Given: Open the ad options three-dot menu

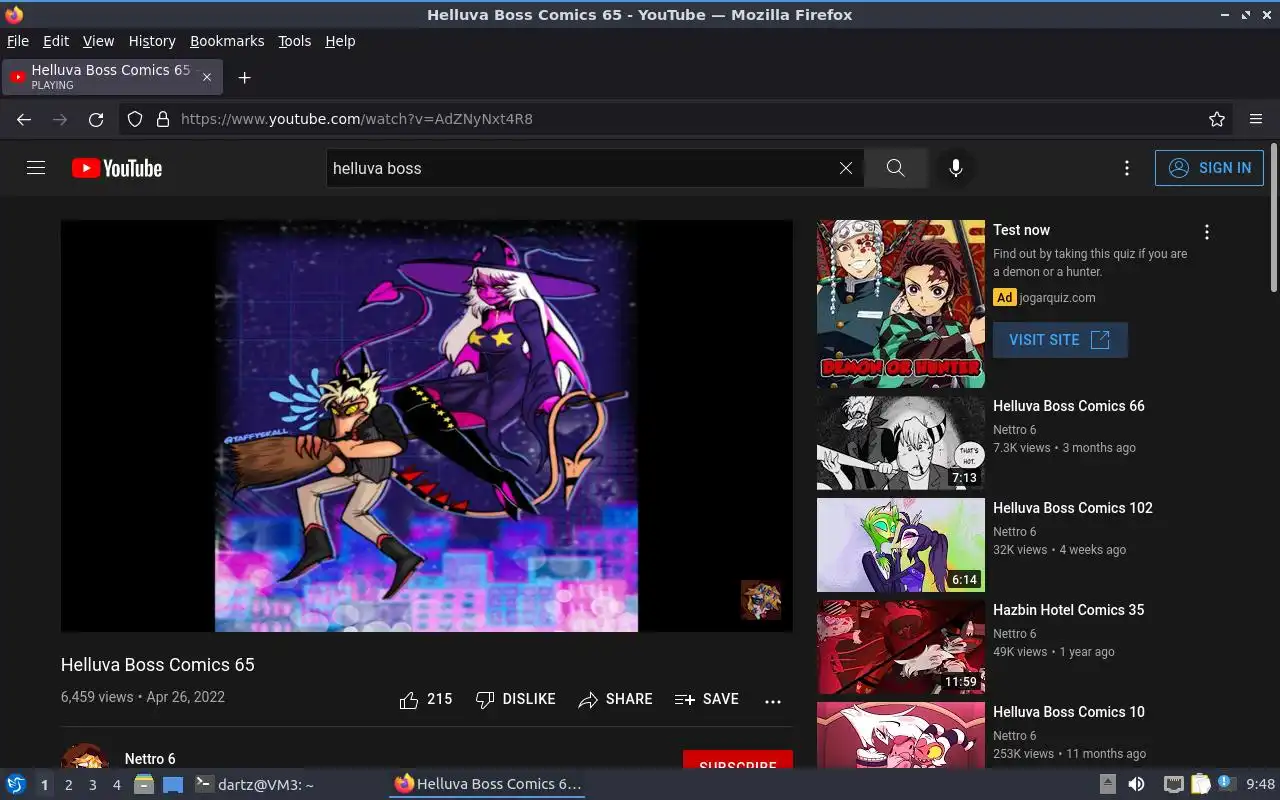Looking at the screenshot, I should pos(1207,232).
